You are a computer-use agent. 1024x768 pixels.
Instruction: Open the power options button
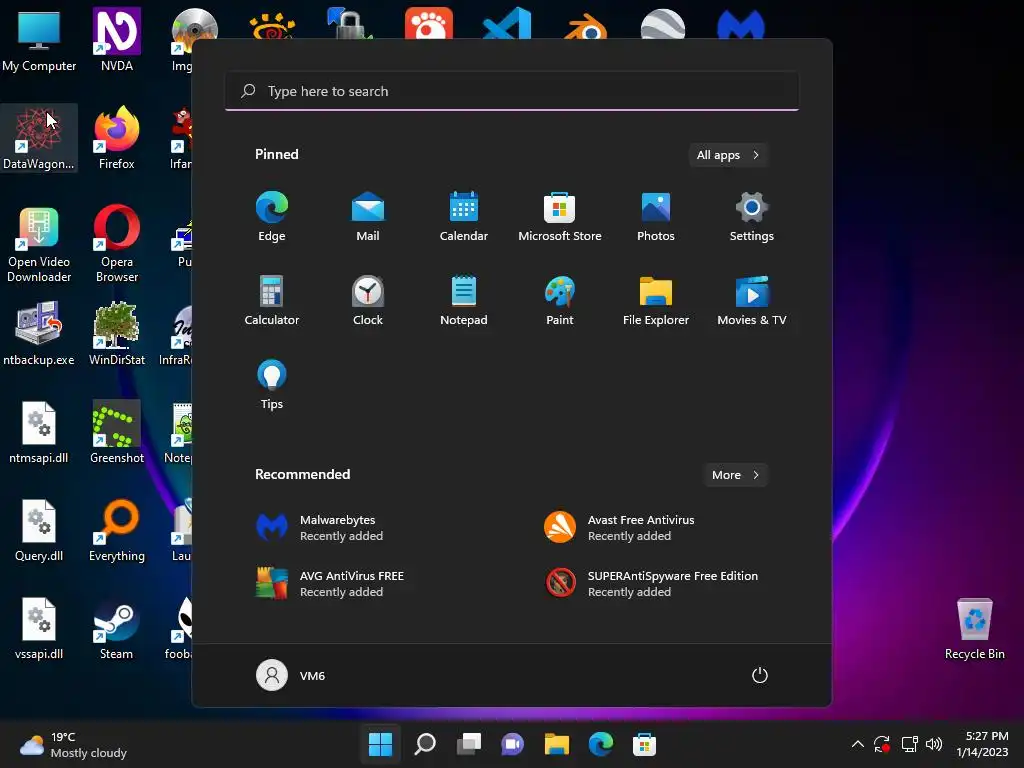pos(760,675)
